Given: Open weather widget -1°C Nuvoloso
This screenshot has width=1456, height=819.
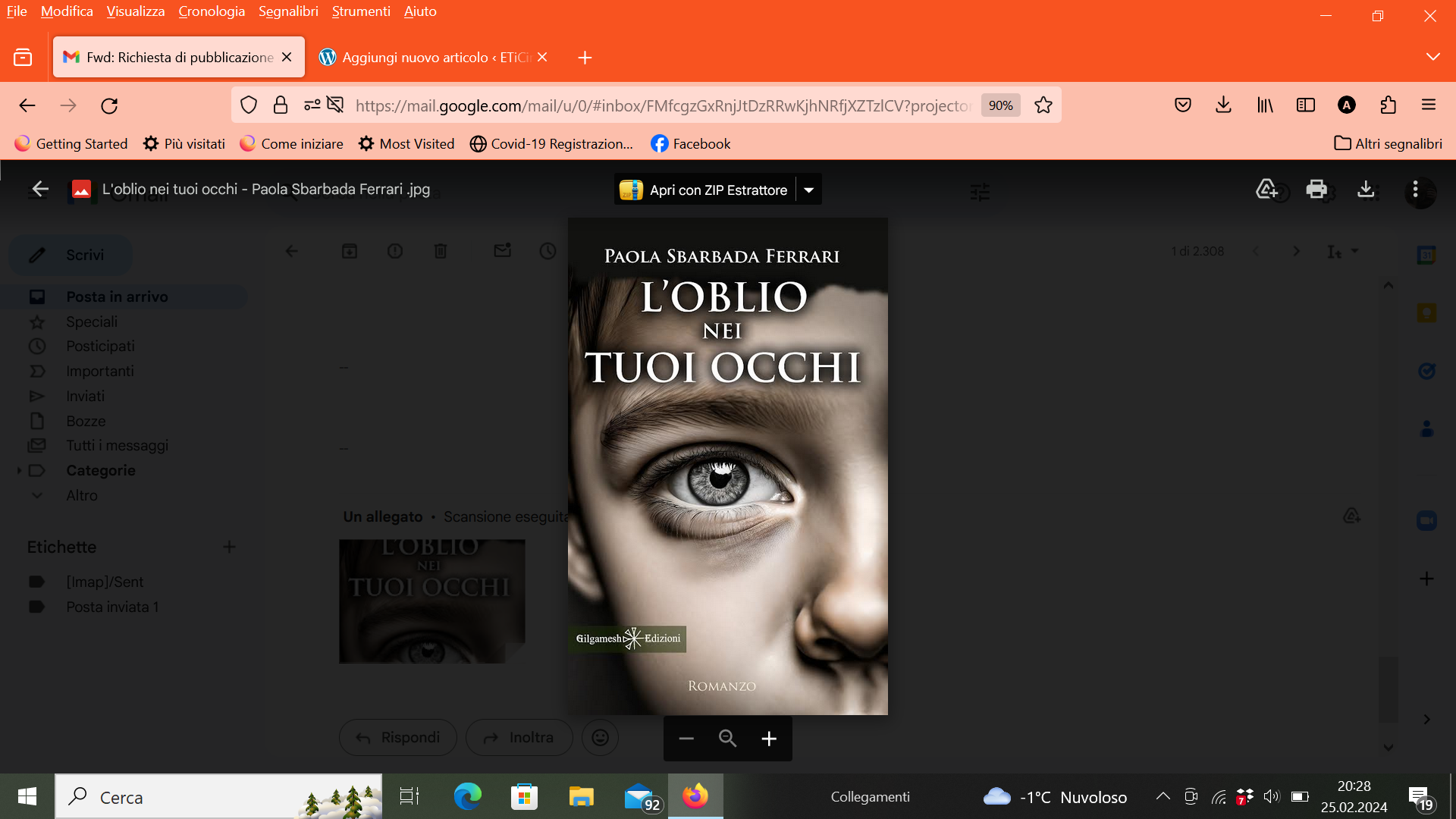Looking at the screenshot, I should (x=1055, y=797).
